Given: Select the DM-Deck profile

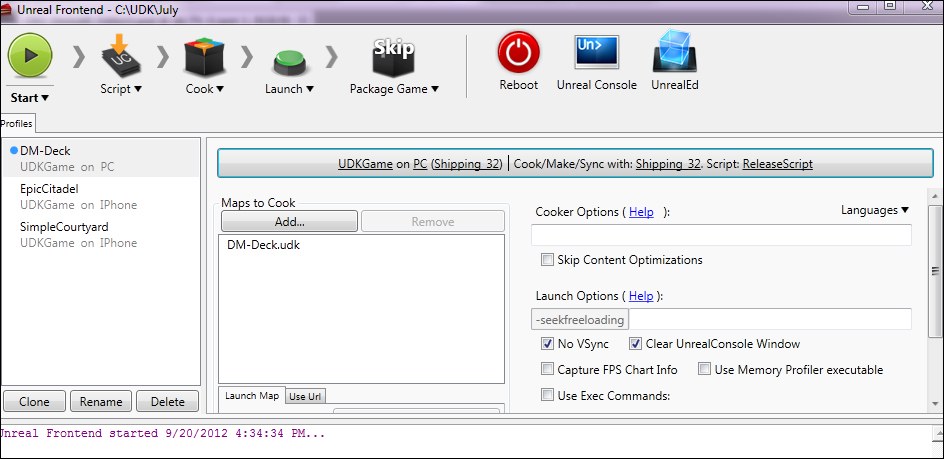Looking at the screenshot, I should 101,158.
